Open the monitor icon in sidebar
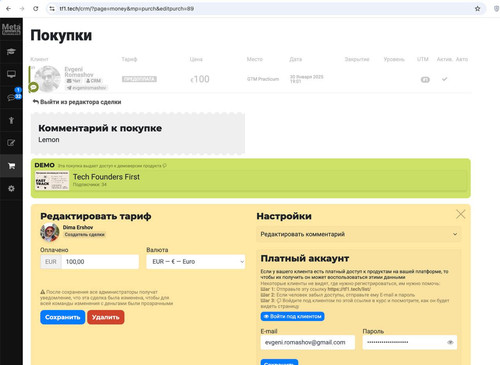The image size is (500, 365). coord(11,74)
